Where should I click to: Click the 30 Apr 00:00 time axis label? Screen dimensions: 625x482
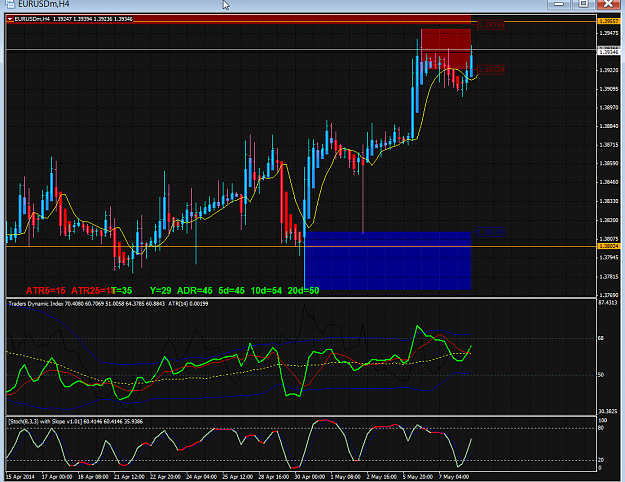pyautogui.click(x=310, y=477)
